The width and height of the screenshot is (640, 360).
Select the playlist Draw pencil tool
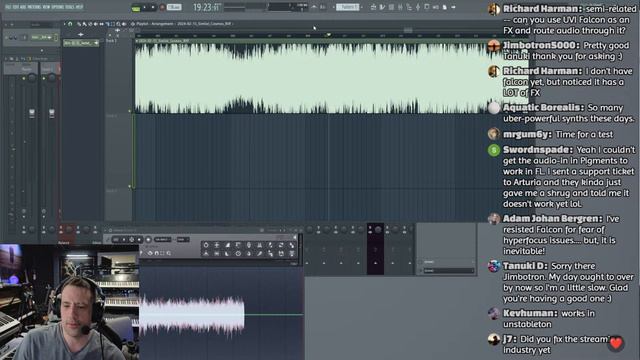[x=79, y=24]
